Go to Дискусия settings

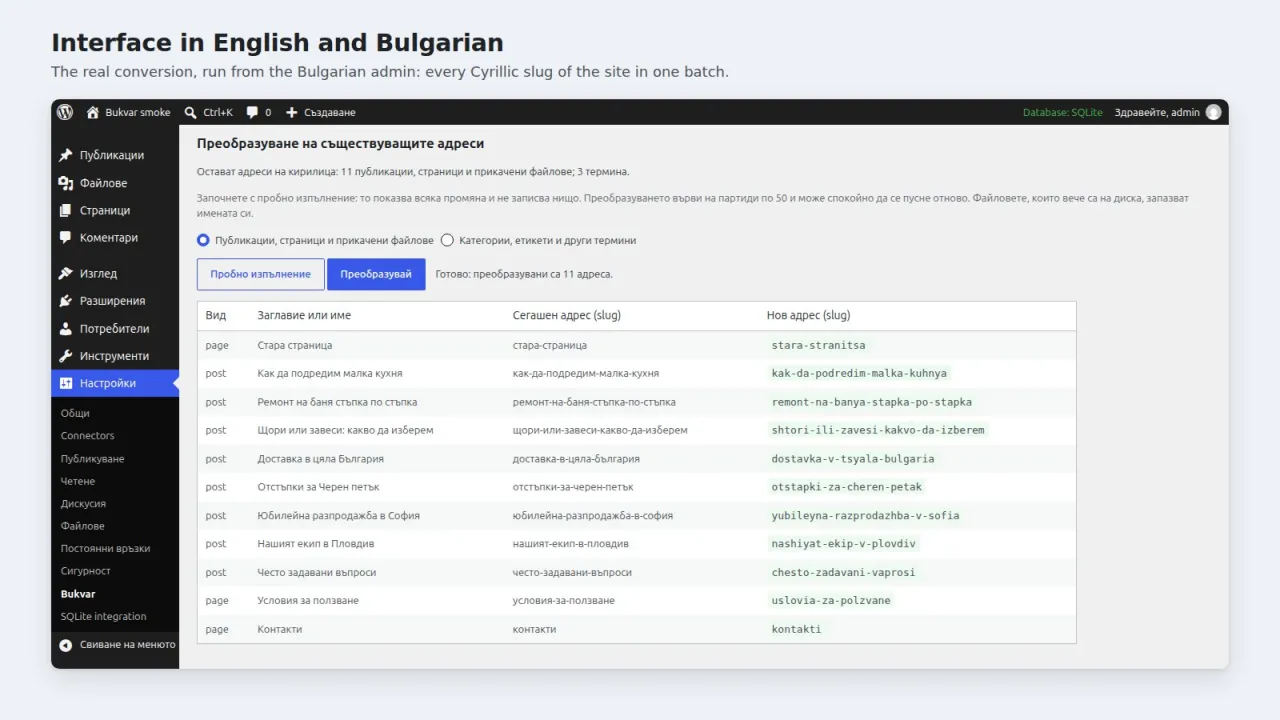point(83,504)
